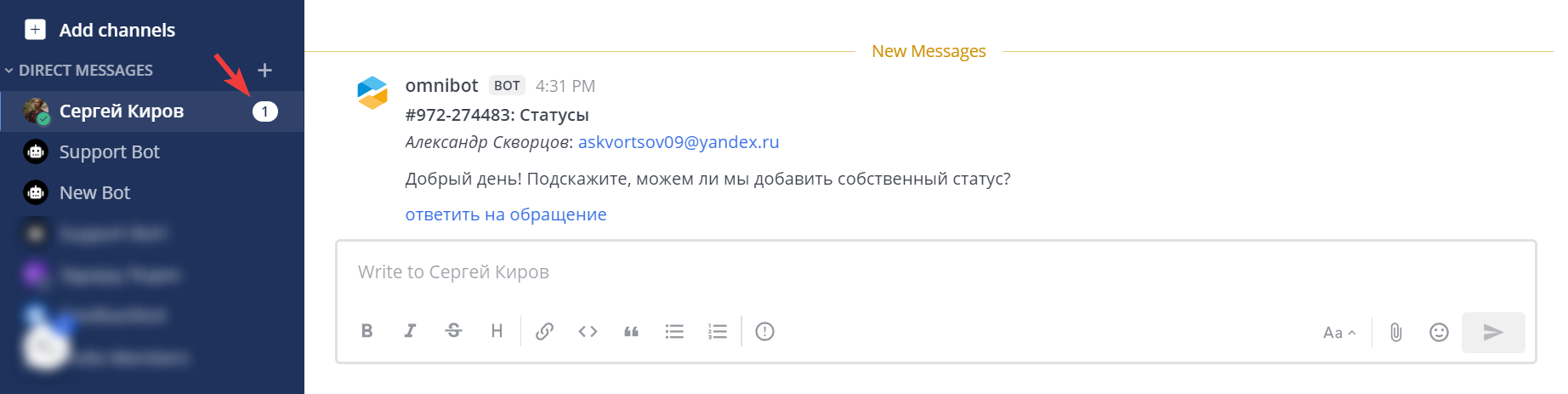Open Add channels
Image resolution: width=1568 pixels, height=394 pixels.
pos(100,30)
